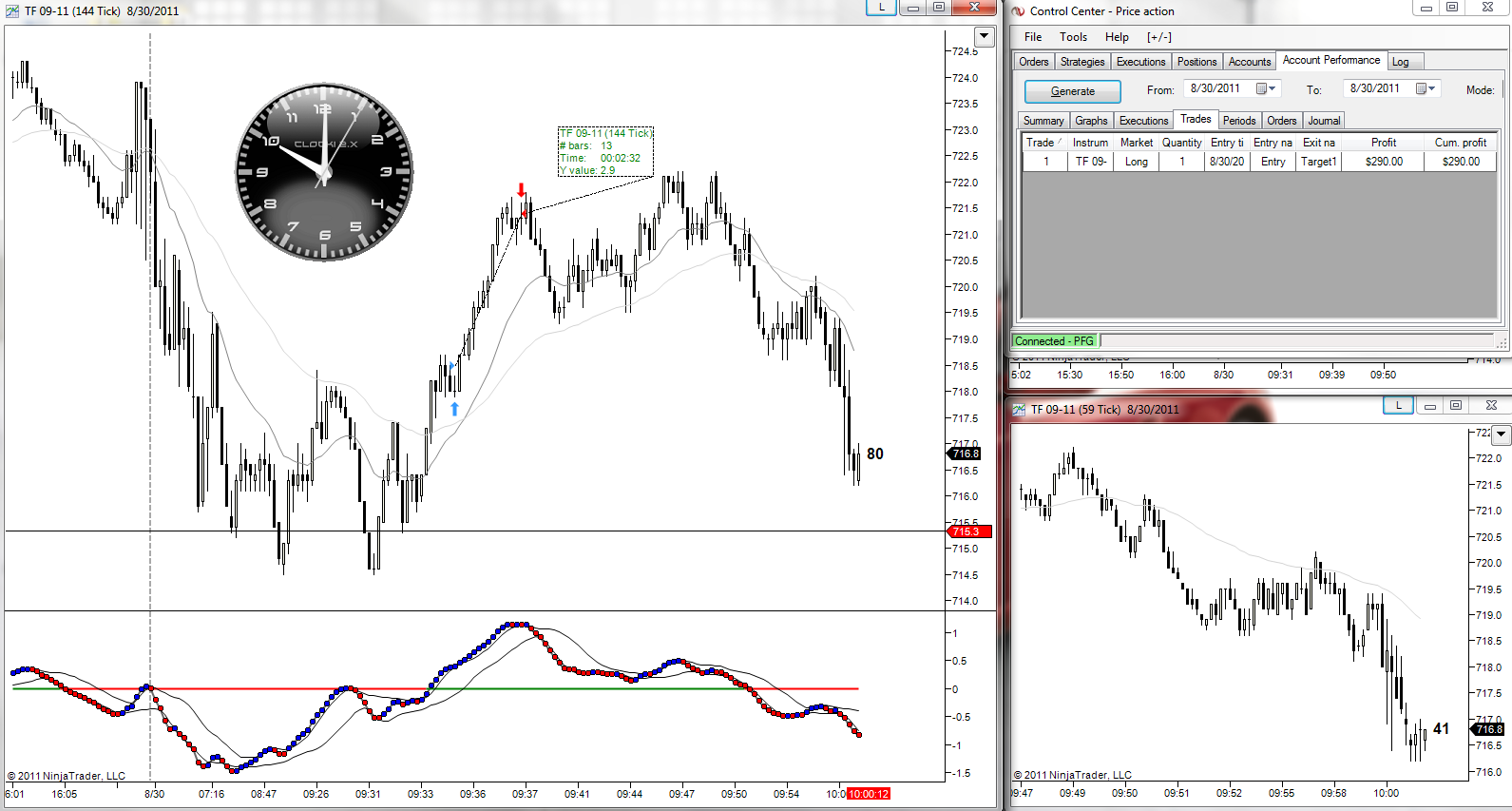
Task: Maximize the Control Center window
Action: (x=1452, y=8)
